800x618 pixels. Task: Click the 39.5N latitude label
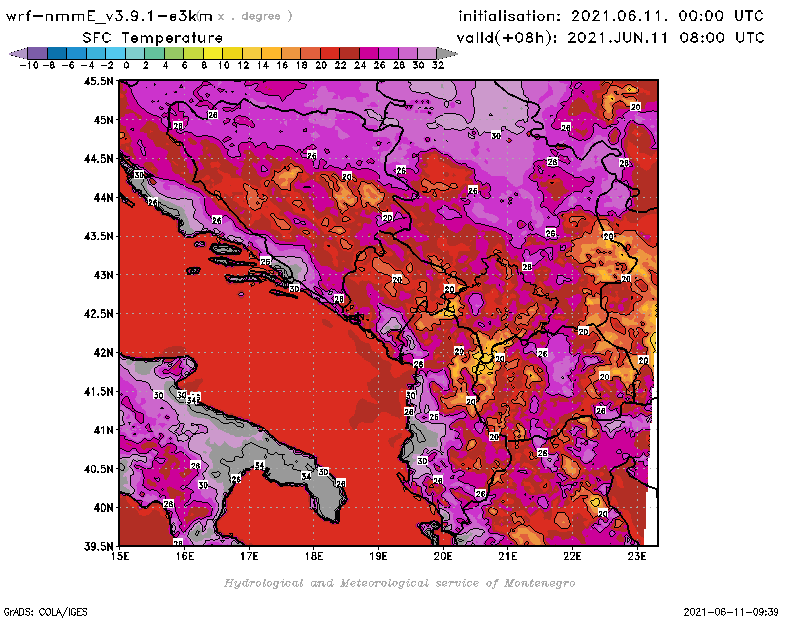(98, 547)
